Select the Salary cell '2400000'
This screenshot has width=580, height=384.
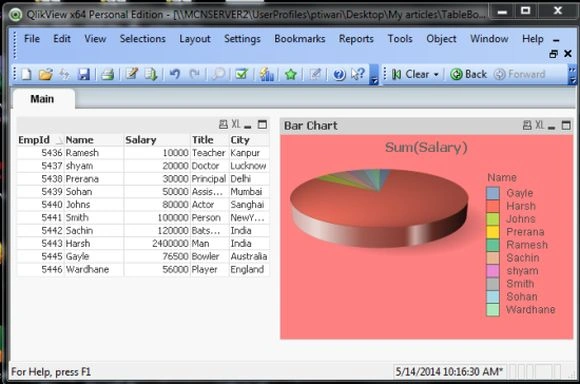[157, 243]
